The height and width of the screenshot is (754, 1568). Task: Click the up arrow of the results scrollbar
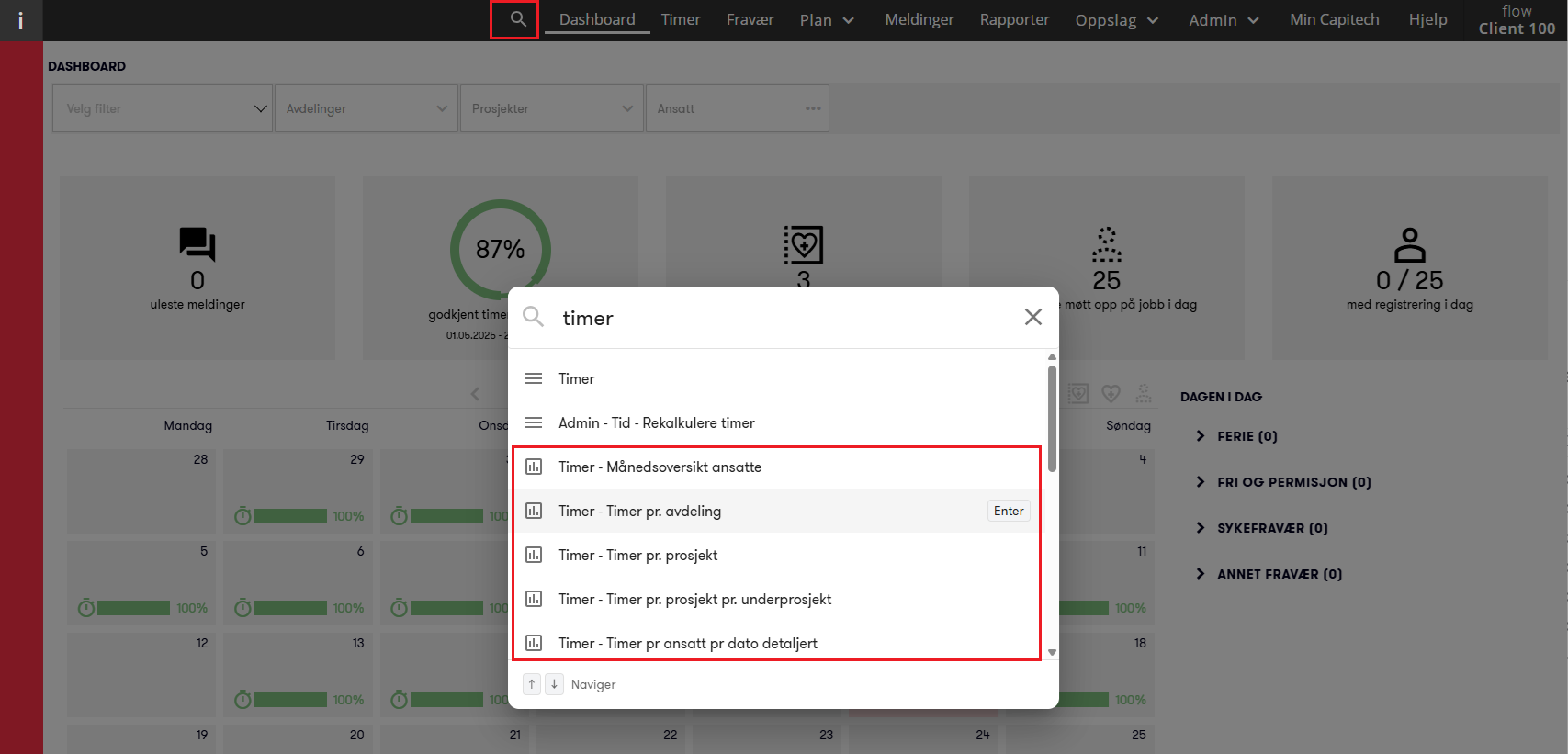[1052, 357]
